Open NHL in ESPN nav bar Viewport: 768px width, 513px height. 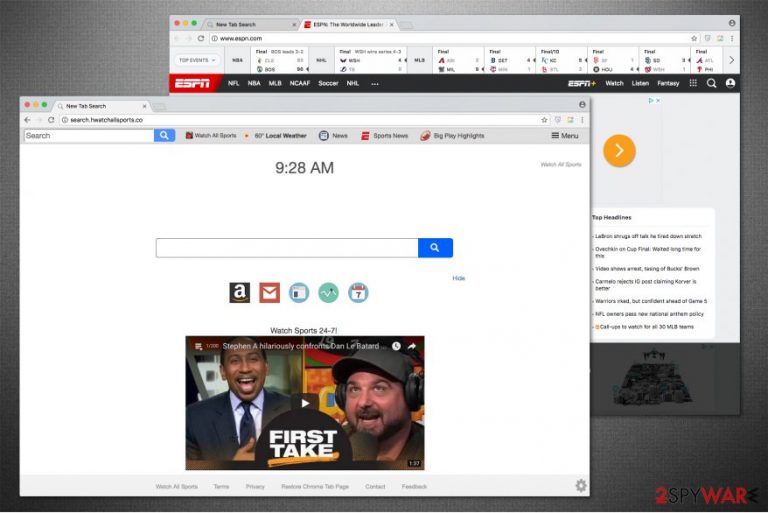pyautogui.click(x=353, y=84)
